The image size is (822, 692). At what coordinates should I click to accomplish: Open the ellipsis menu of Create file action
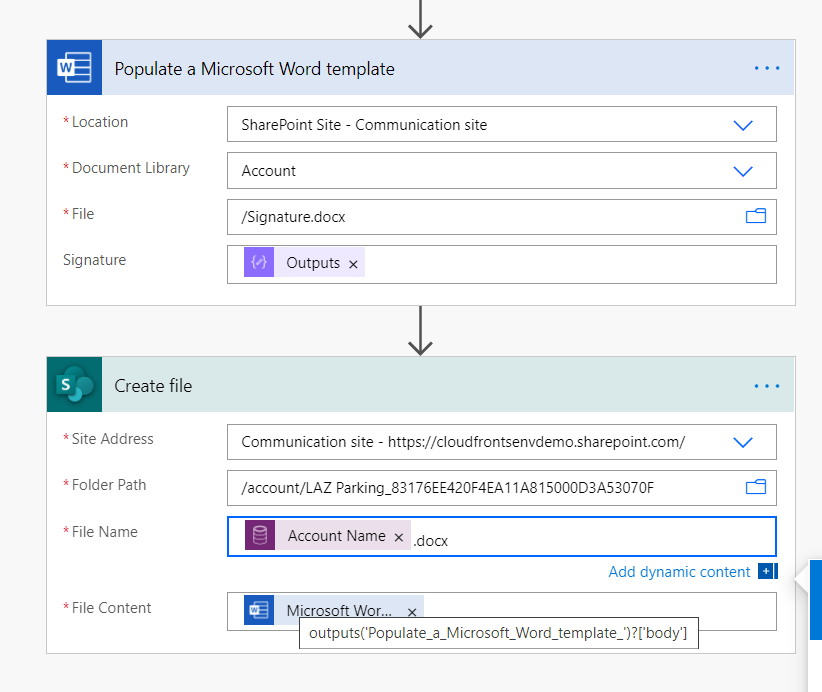[x=766, y=386]
